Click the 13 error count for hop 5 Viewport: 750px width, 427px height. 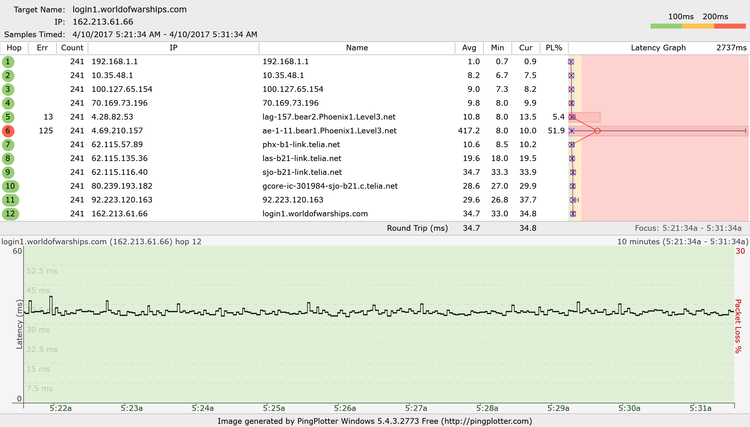(48, 117)
